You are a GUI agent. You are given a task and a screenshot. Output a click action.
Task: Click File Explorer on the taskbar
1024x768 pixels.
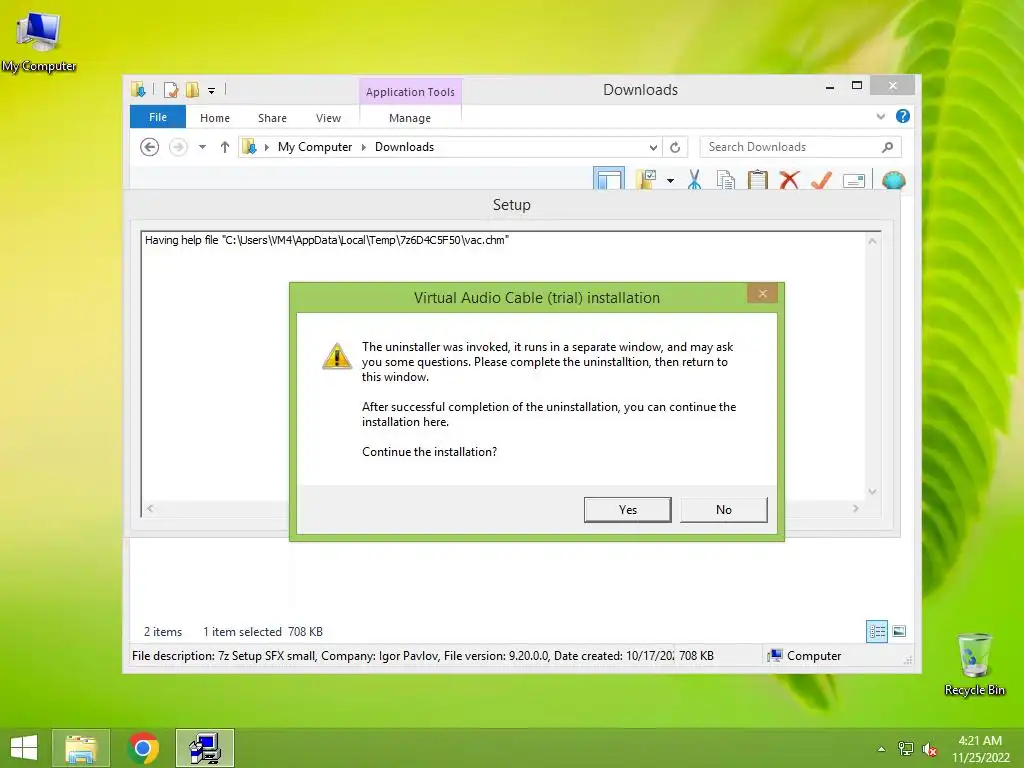[x=81, y=748]
